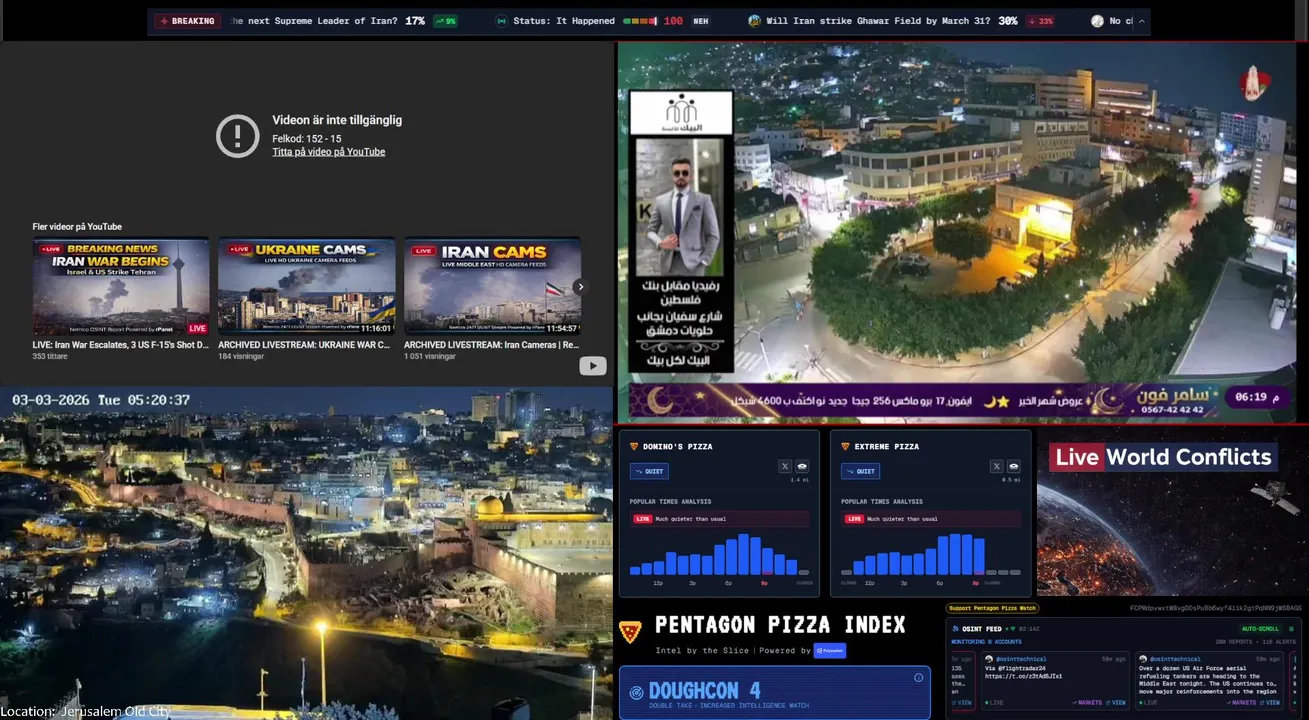This screenshot has width=1309, height=720.
Task: Open the t.co link in the flightradar24 post
Action: point(1024,676)
